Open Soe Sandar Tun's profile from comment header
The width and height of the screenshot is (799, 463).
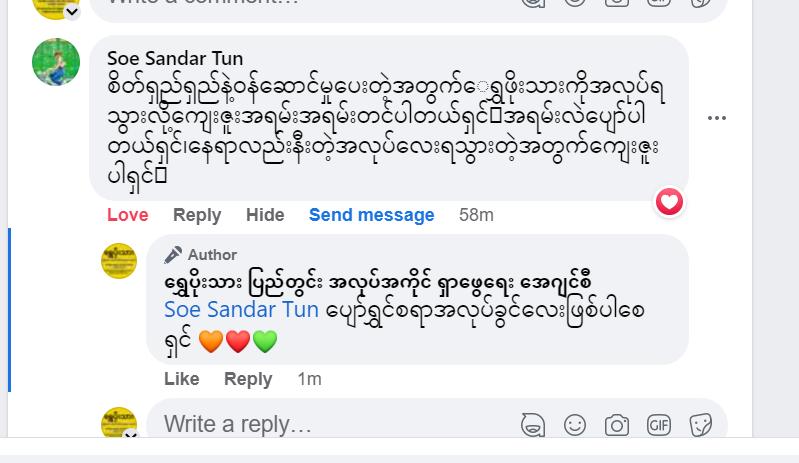pos(175,58)
